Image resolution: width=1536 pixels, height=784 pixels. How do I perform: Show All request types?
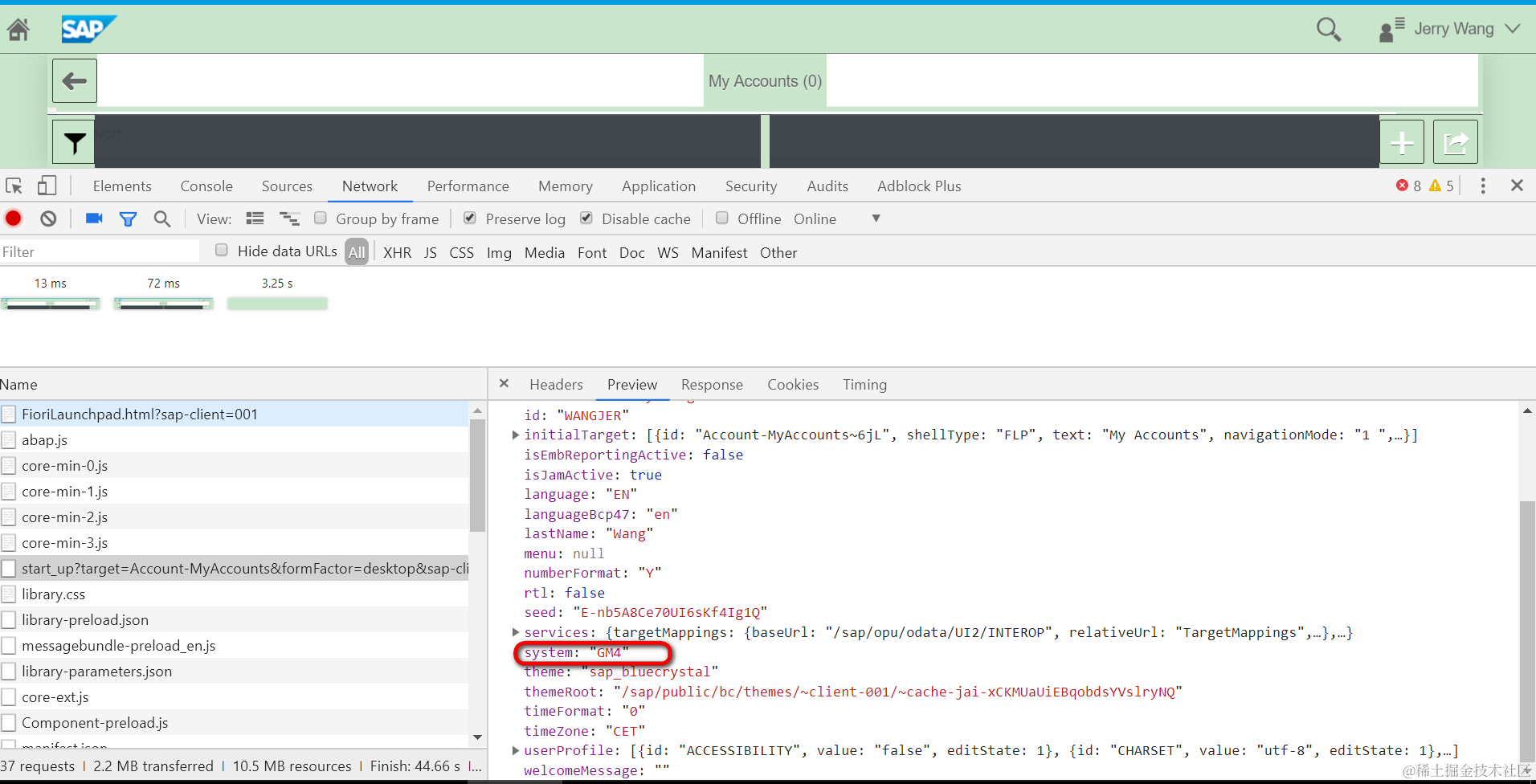click(357, 252)
